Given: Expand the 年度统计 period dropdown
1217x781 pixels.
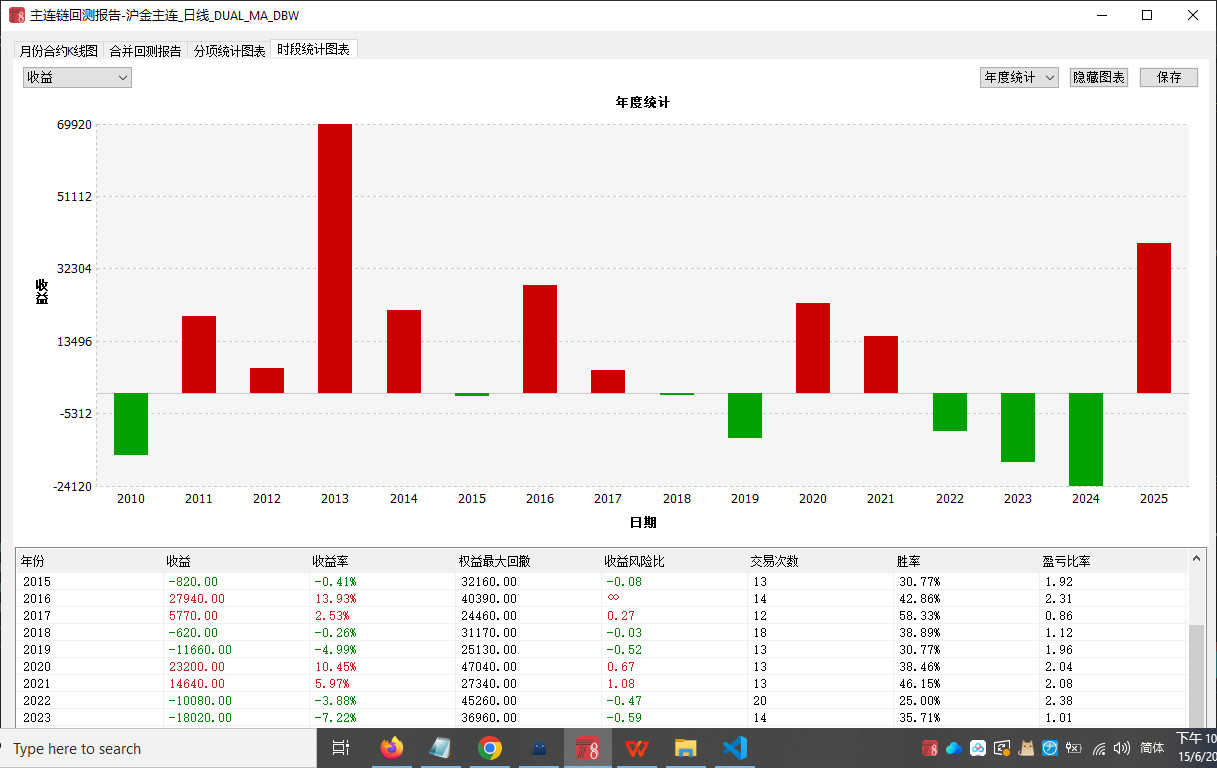Looking at the screenshot, I should click(x=1018, y=77).
